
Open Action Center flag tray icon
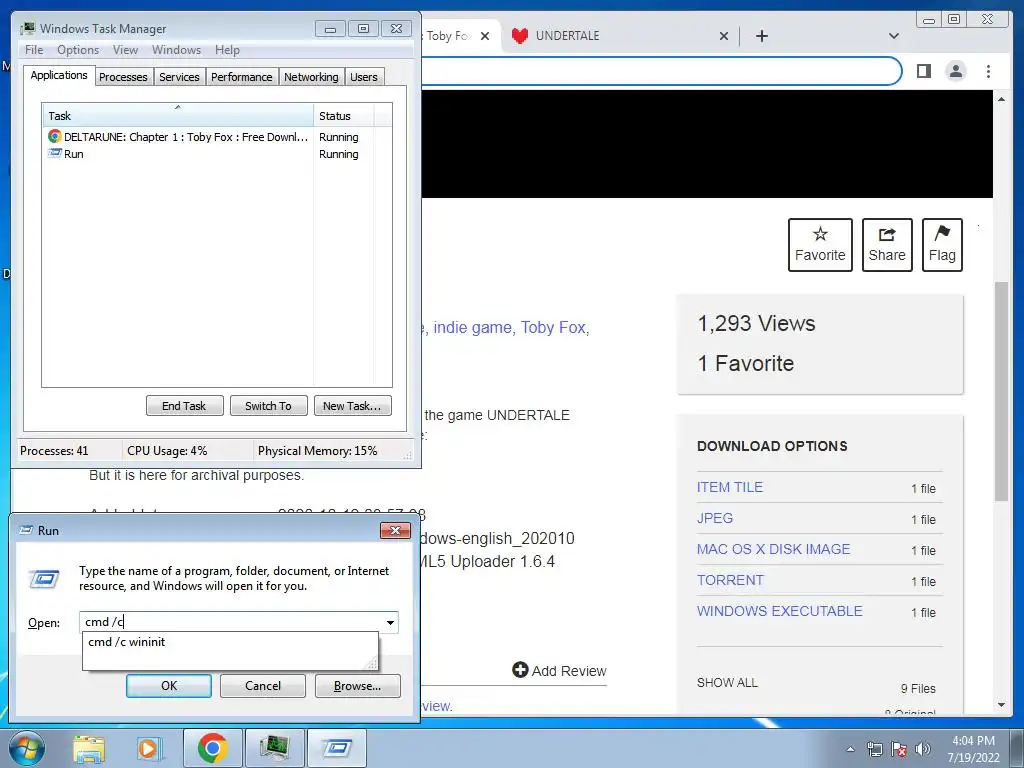pyautogui.click(x=899, y=749)
